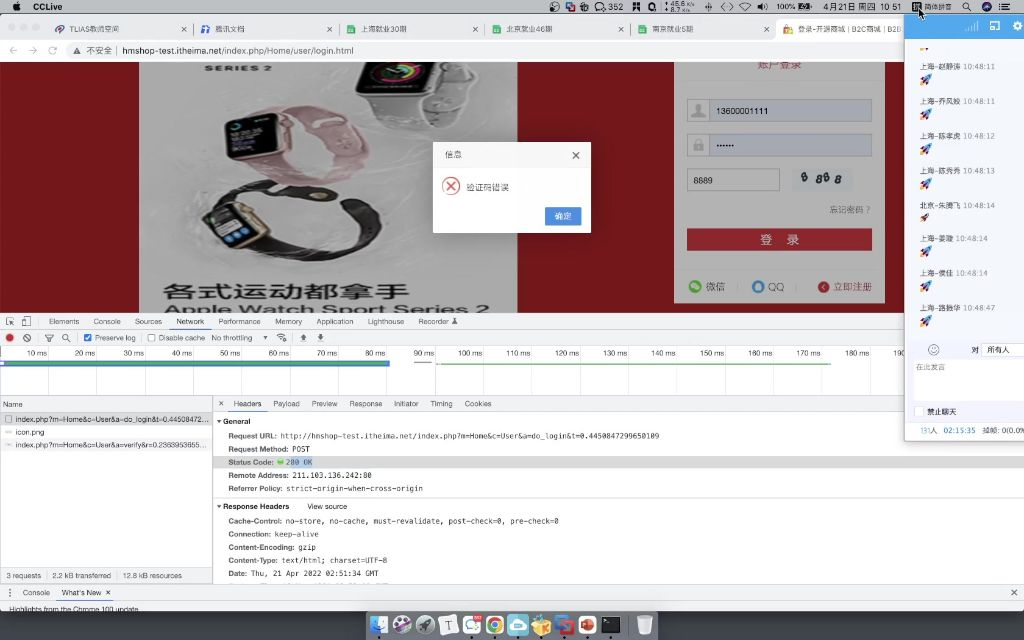The image size is (1024, 640).
Task: Switch to the Preview tab
Action: click(325, 404)
